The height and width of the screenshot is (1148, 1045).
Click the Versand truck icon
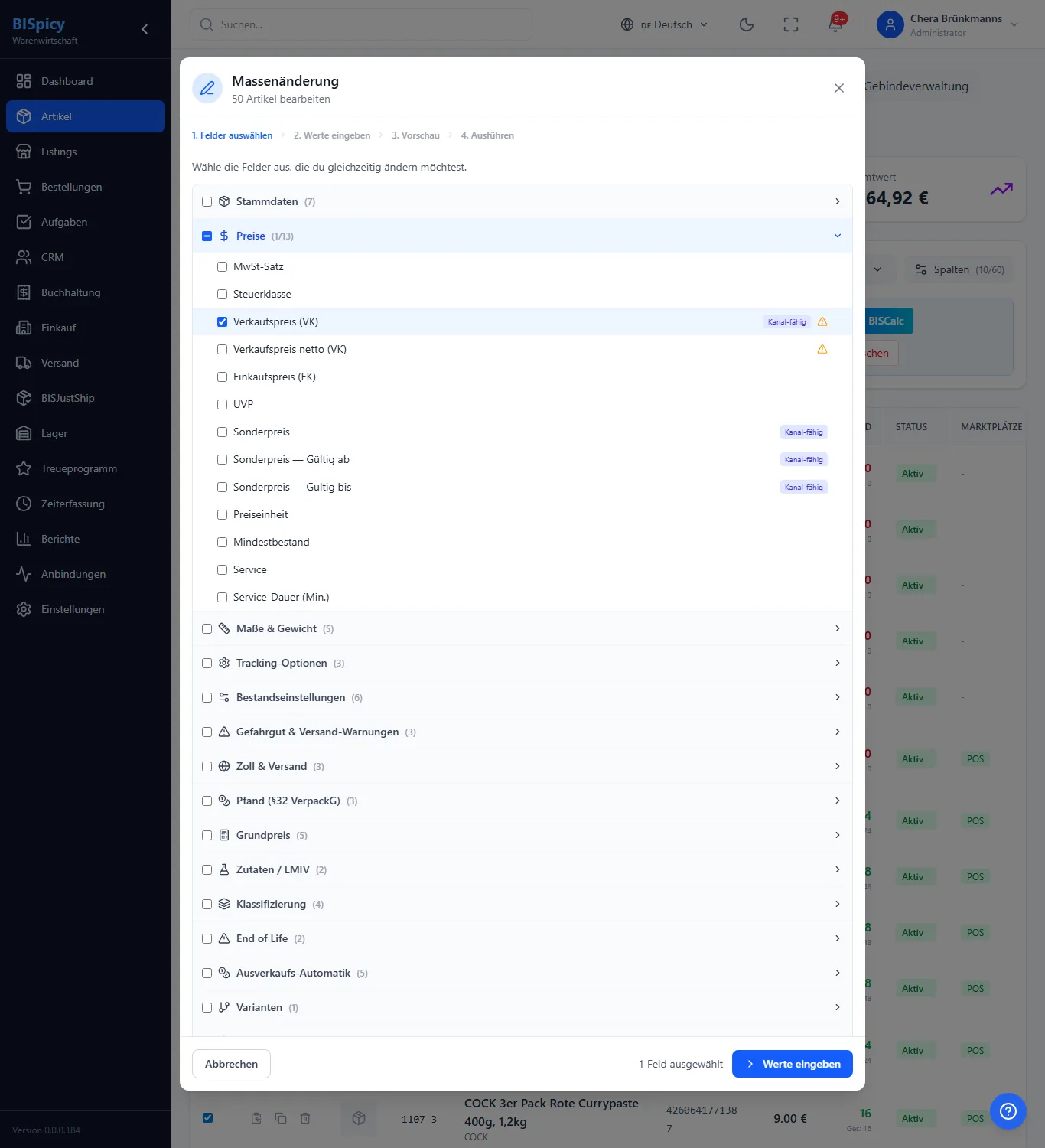pyautogui.click(x=24, y=363)
